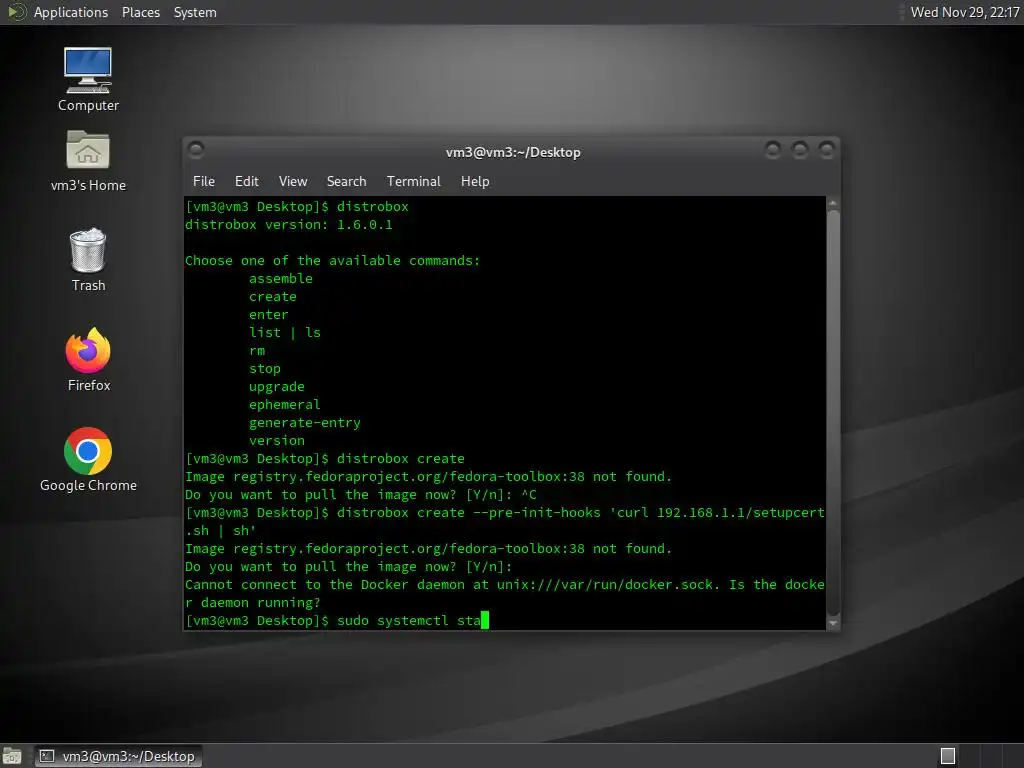Open the terminal View menu
The image size is (1024, 768).
293,182
